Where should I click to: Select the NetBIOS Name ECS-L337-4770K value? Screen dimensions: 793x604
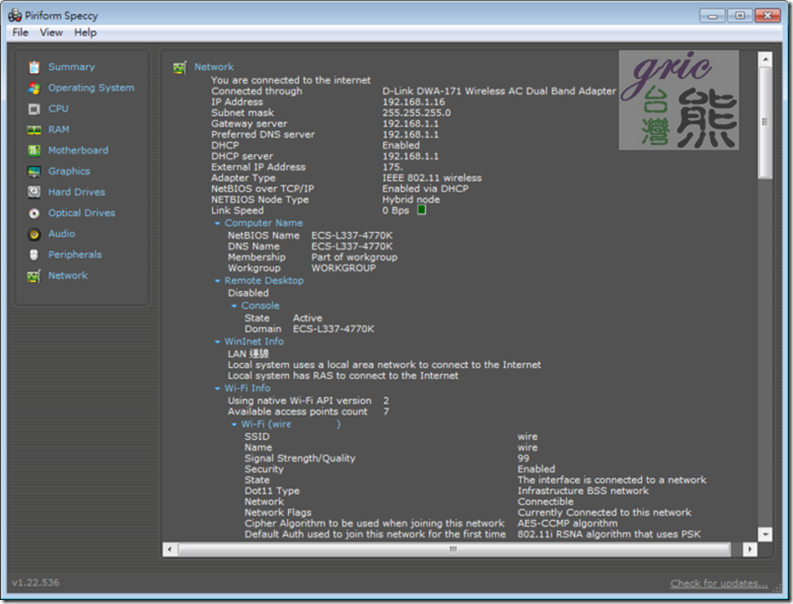point(351,236)
